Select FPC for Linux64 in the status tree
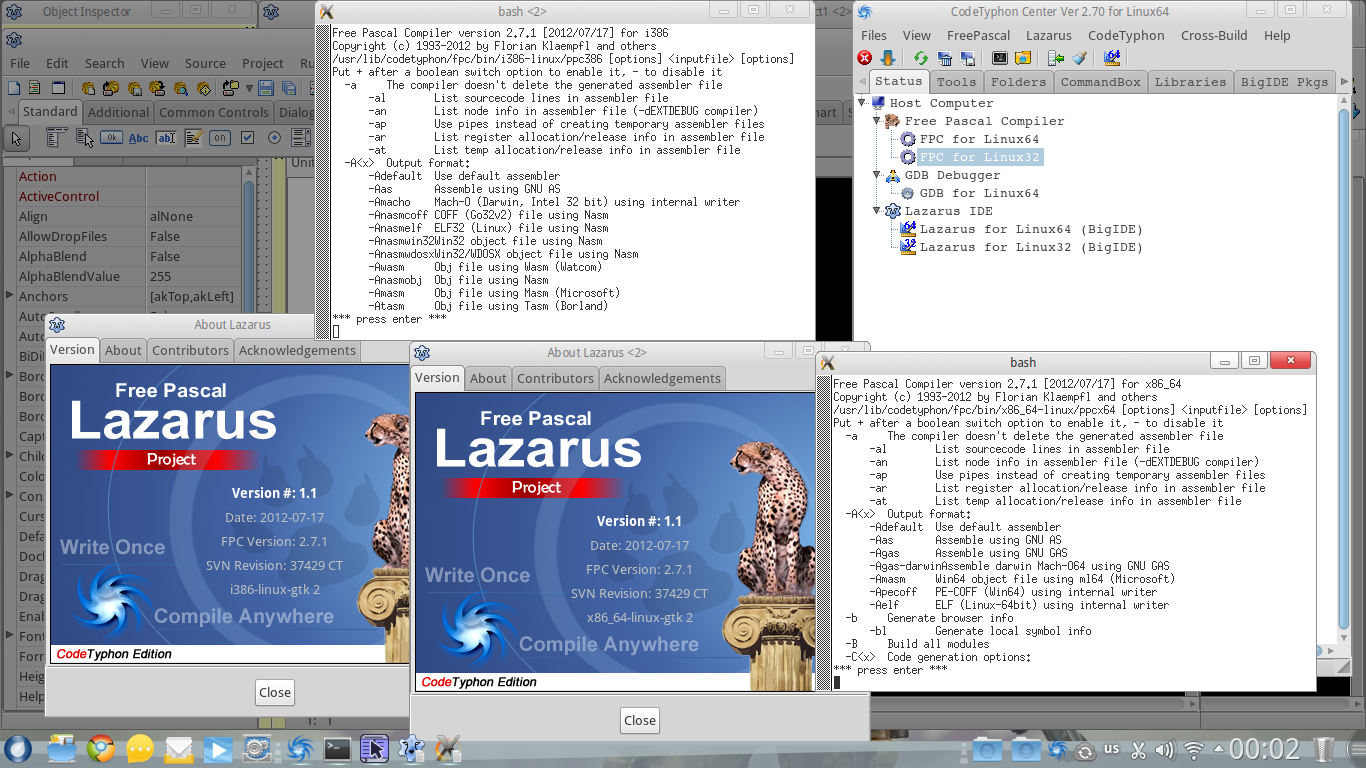This screenshot has height=768, width=1366. coord(978,139)
